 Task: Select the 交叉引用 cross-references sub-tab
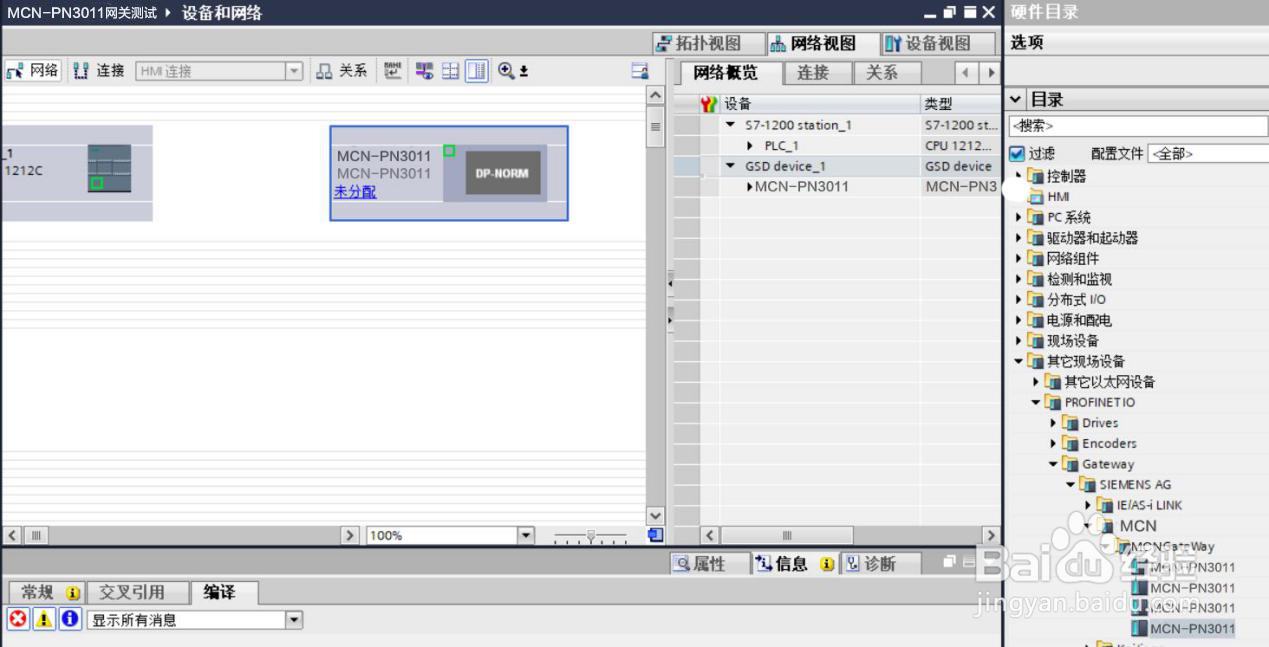pos(138,593)
